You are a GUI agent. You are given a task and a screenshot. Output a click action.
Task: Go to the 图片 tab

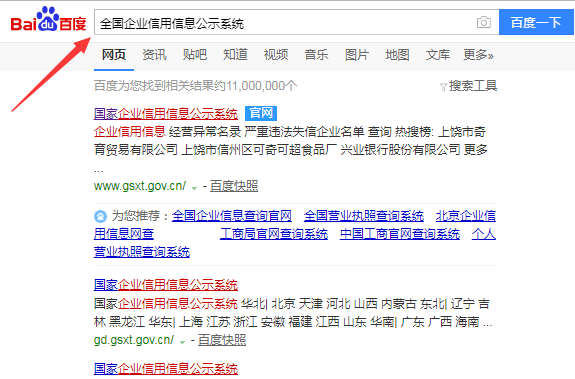(356, 55)
